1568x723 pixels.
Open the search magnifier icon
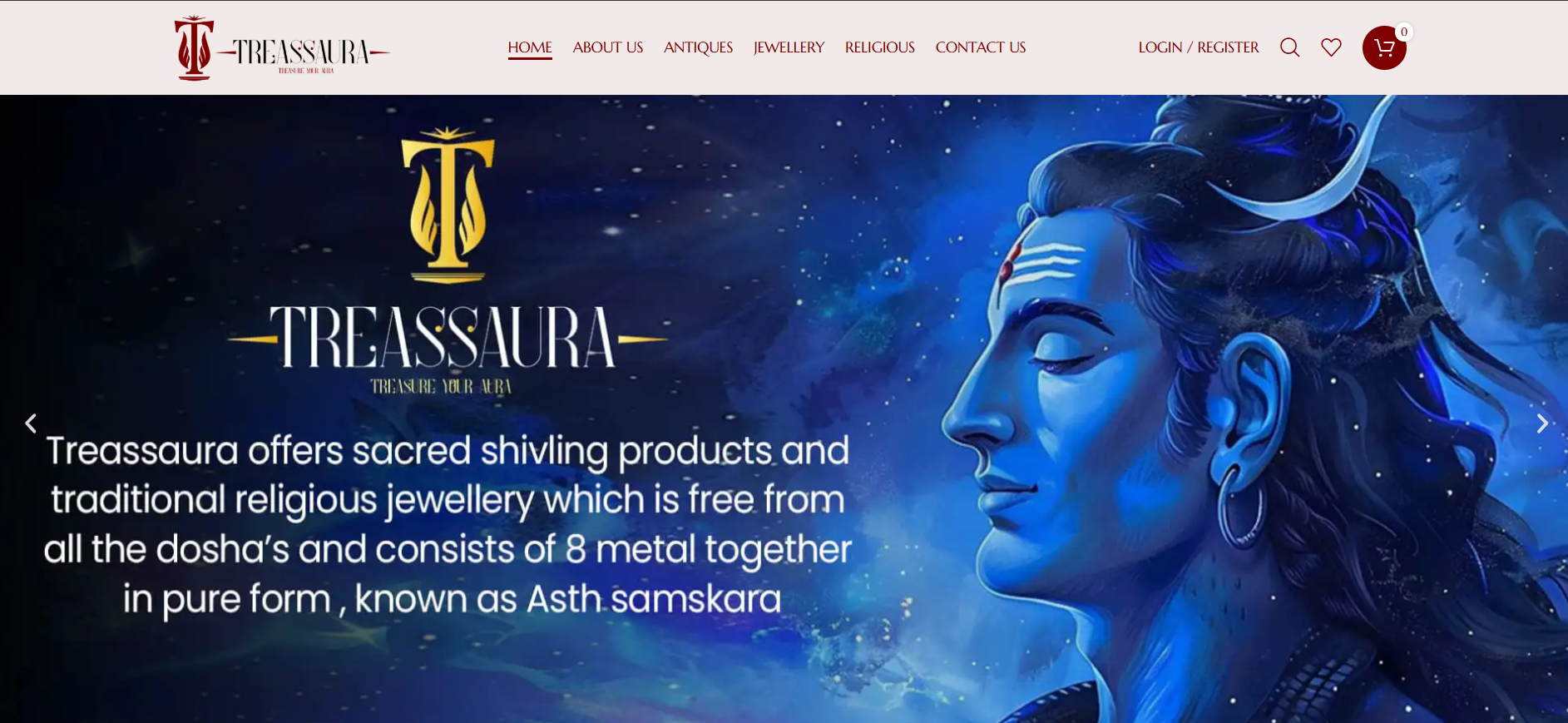[x=1289, y=47]
